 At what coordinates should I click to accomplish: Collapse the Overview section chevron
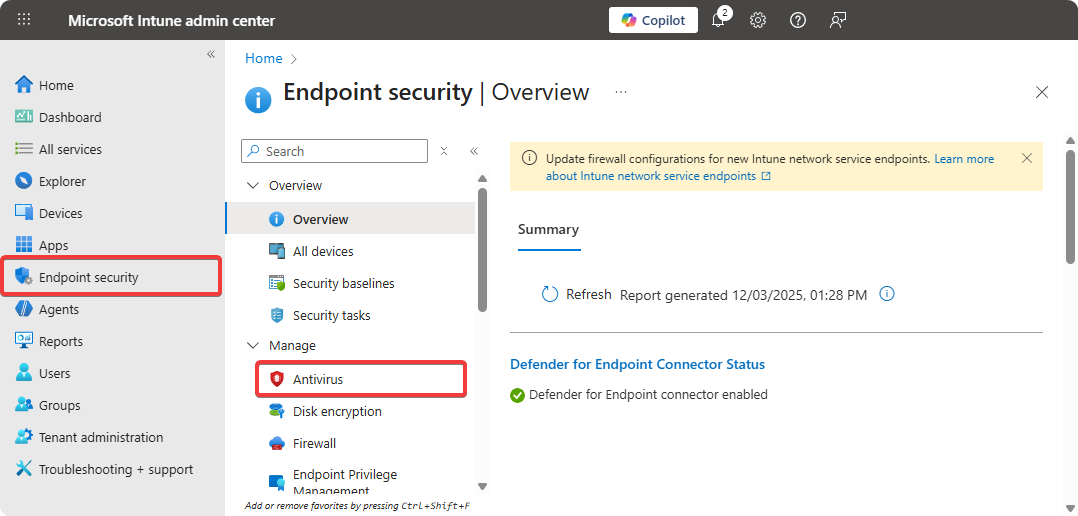(x=252, y=186)
